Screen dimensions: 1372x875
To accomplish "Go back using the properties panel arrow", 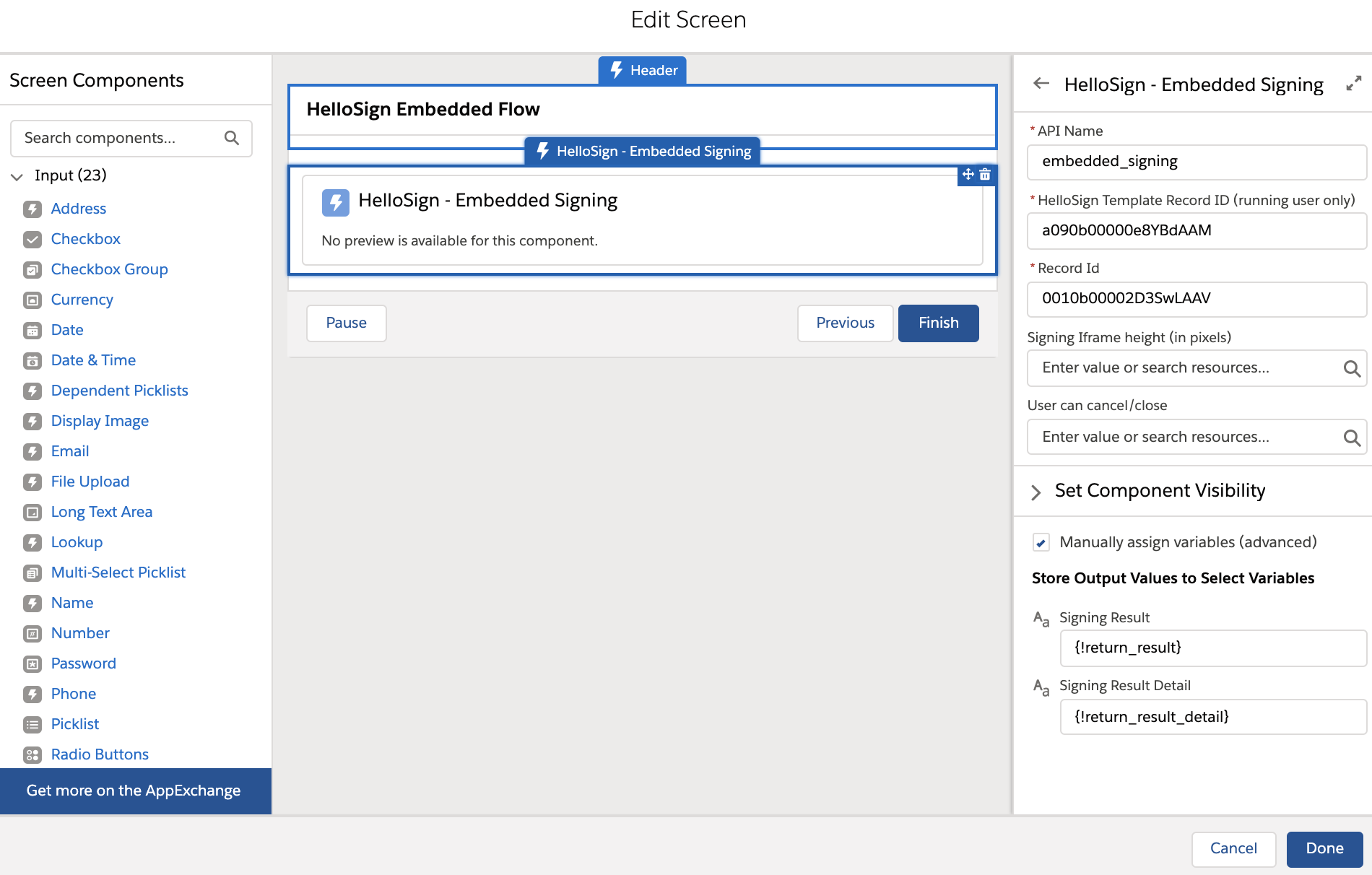I will 1041,84.
